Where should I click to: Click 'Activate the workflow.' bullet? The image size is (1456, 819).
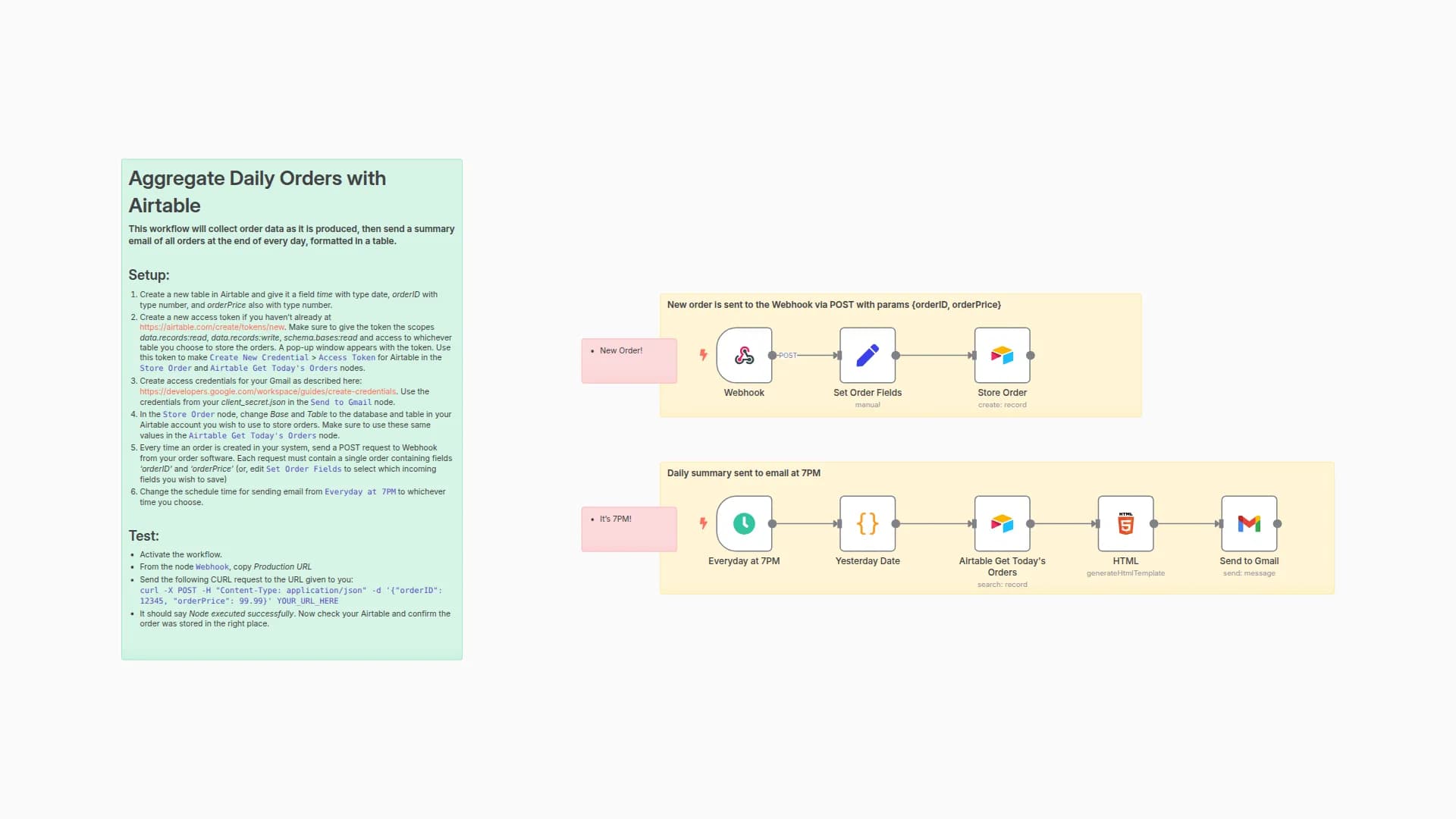(x=180, y=554)
